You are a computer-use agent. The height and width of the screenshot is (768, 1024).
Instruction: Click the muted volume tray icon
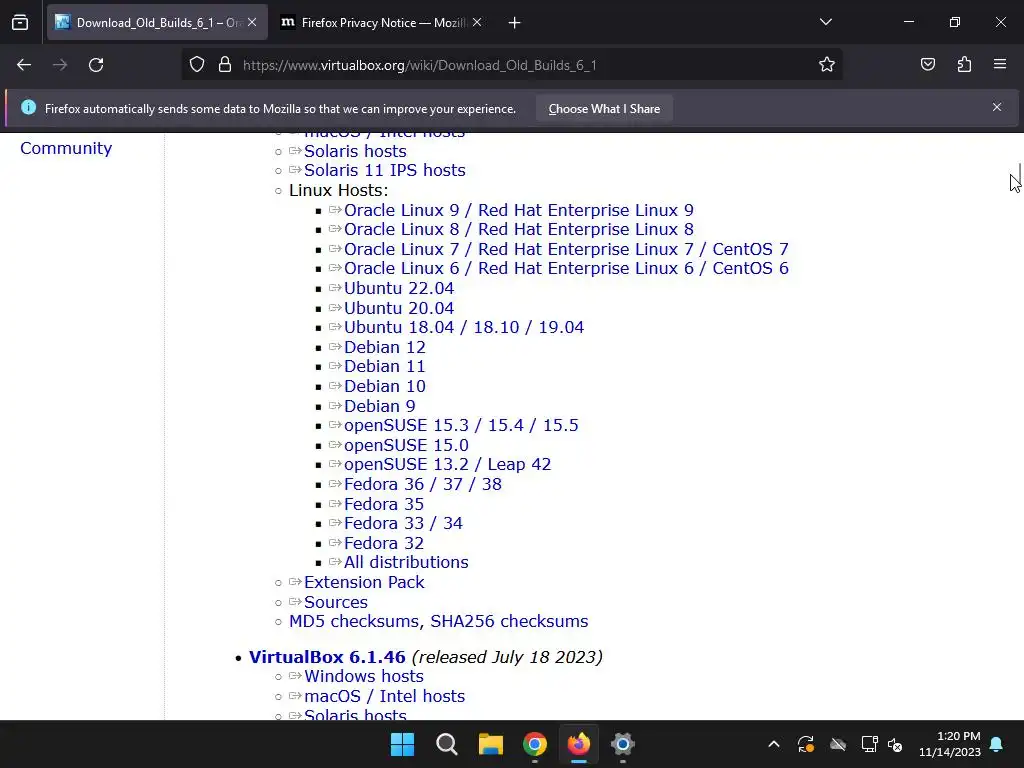[x=895, y=744]
